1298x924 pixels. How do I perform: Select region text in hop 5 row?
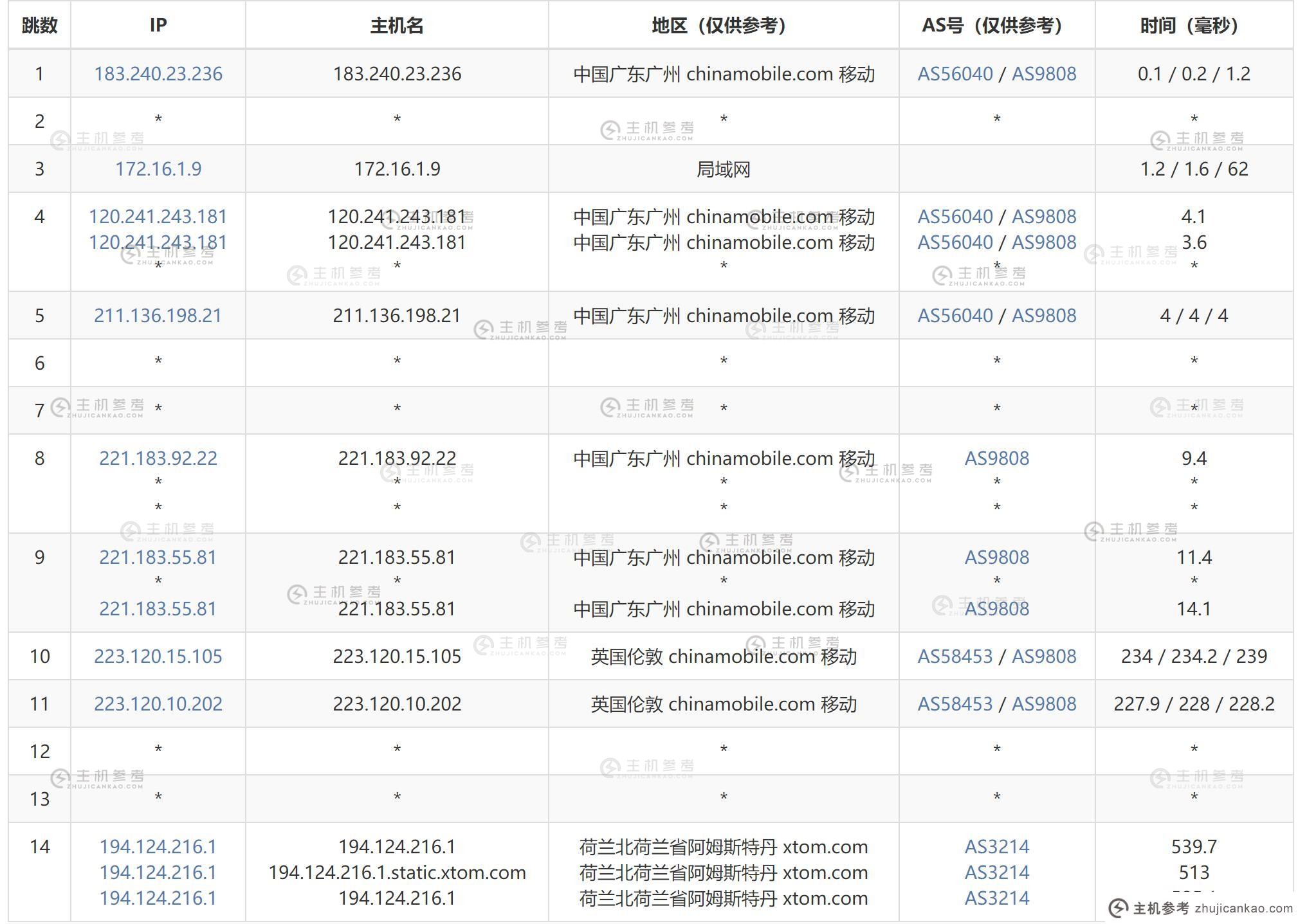[724, 316]
